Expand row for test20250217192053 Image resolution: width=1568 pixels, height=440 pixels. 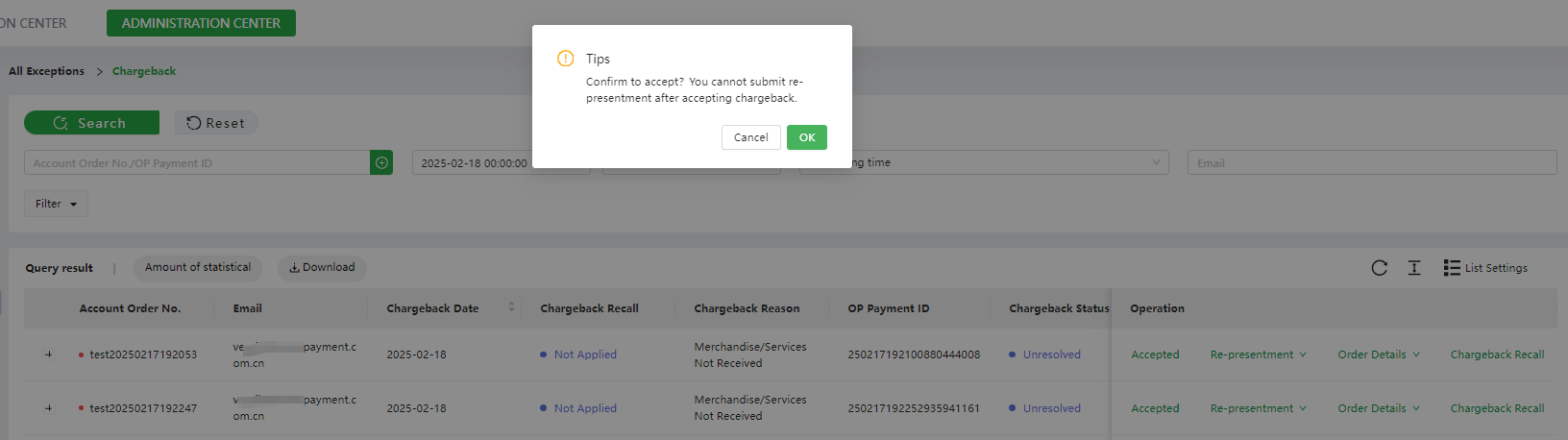click(x=48, y=354)
